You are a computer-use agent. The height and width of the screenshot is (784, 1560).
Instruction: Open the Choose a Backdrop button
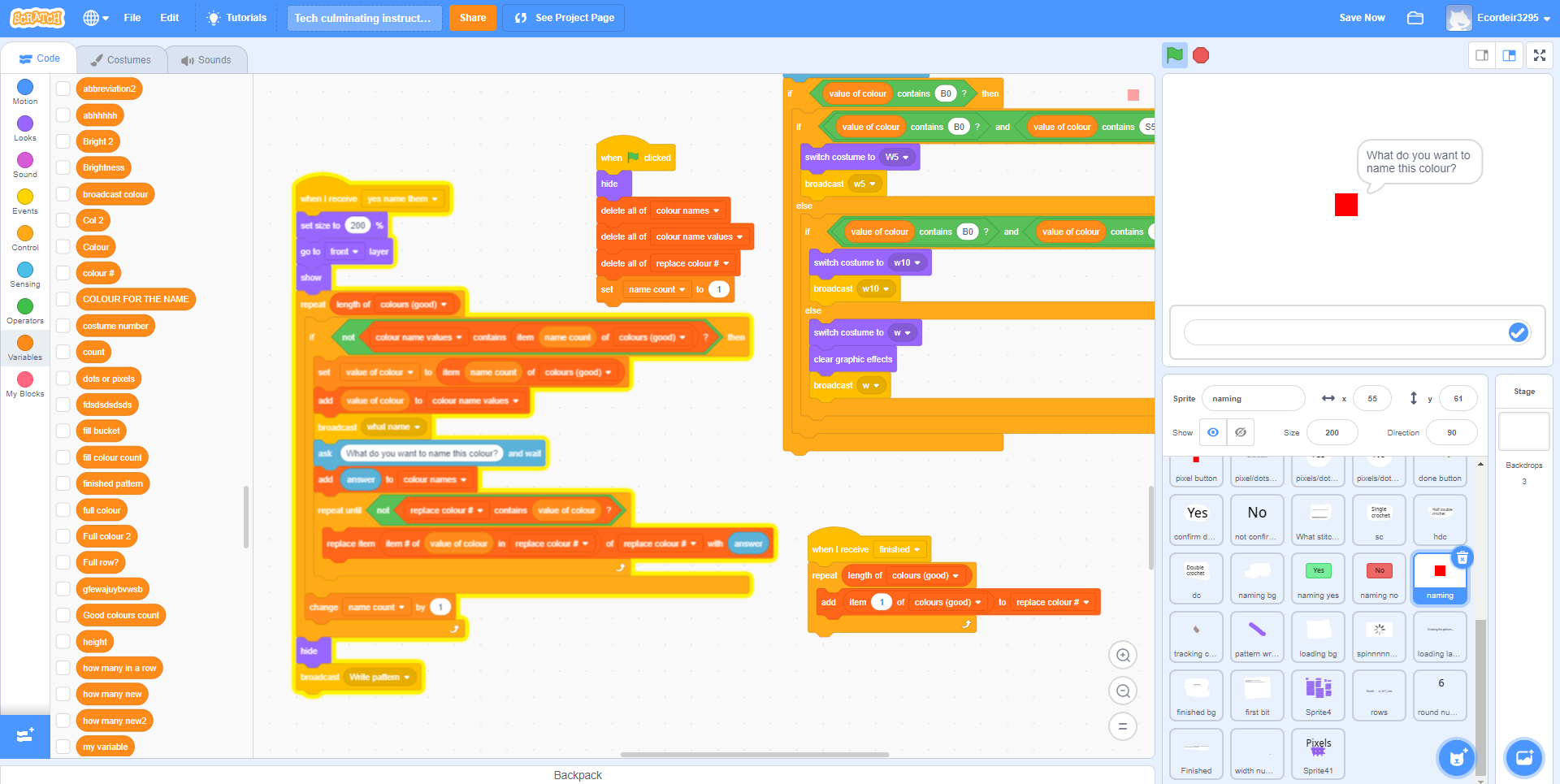pos(1523,758)
